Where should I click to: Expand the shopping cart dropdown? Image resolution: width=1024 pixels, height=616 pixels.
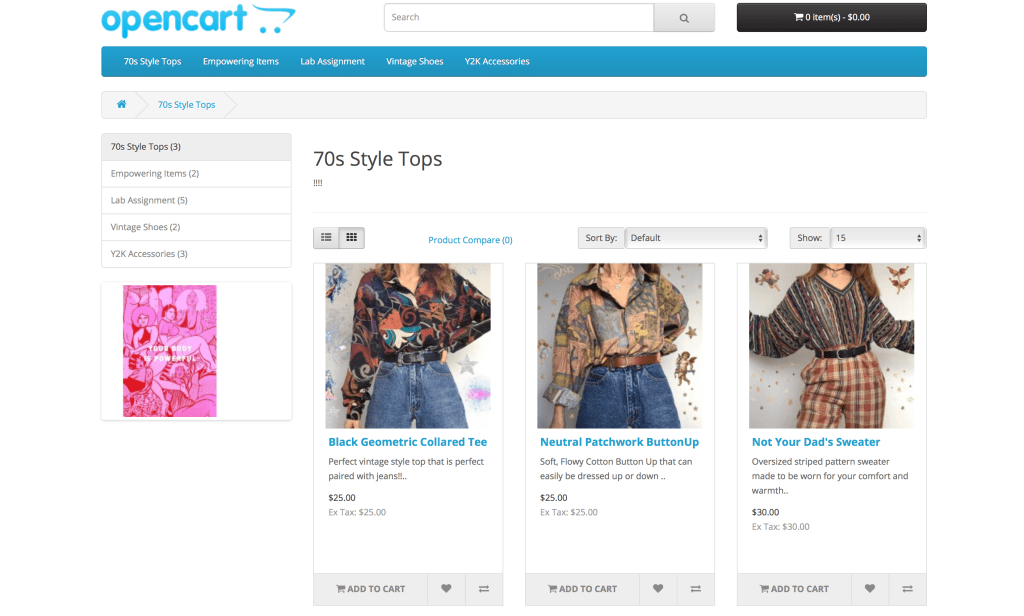(x=831, y=18)
